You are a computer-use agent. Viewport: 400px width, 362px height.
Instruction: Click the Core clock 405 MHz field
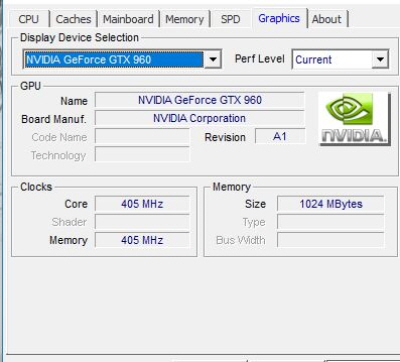pyautogui.click(x=142, y=204)
